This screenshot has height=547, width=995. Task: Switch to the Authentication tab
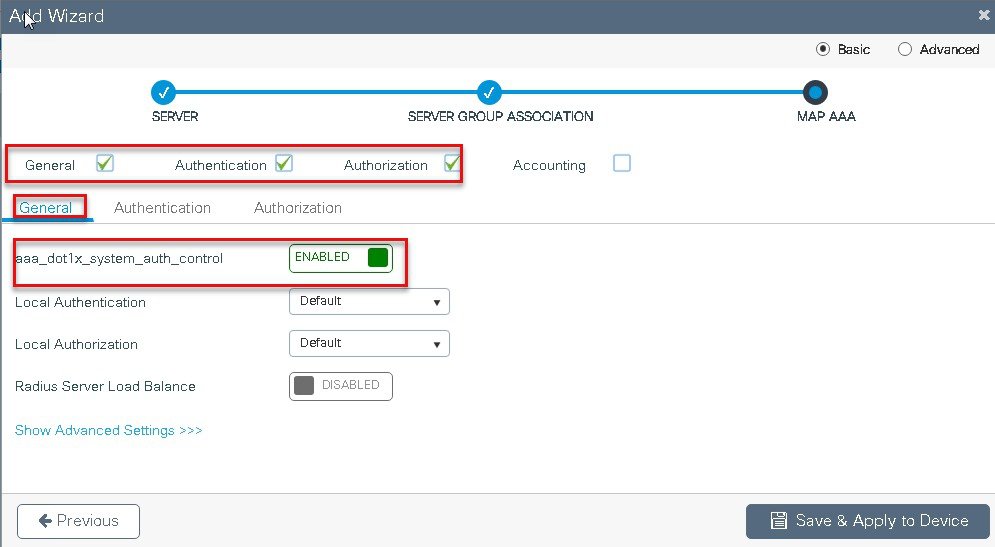pos(162,208)
